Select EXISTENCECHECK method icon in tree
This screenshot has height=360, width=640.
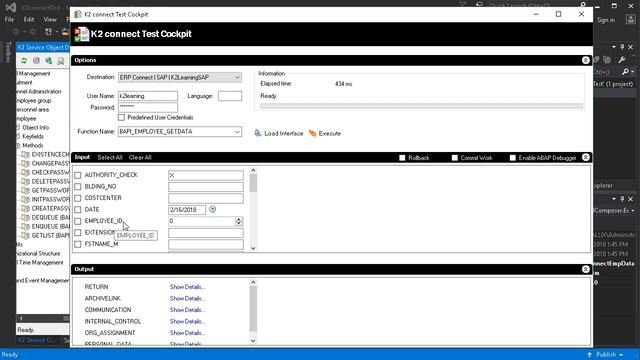pos(25,155)
